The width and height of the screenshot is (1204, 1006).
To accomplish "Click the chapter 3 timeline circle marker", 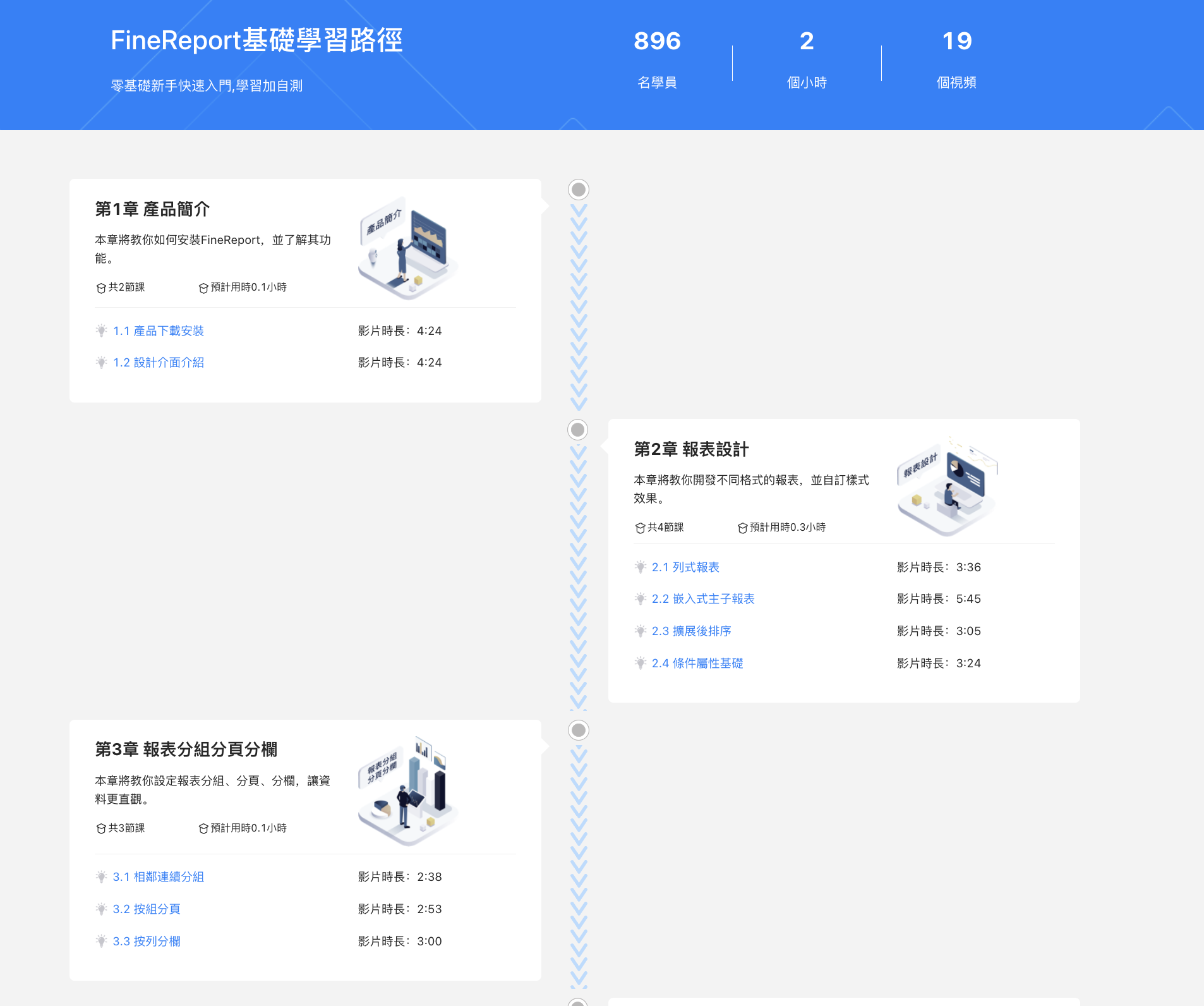I will coord(579,730).
